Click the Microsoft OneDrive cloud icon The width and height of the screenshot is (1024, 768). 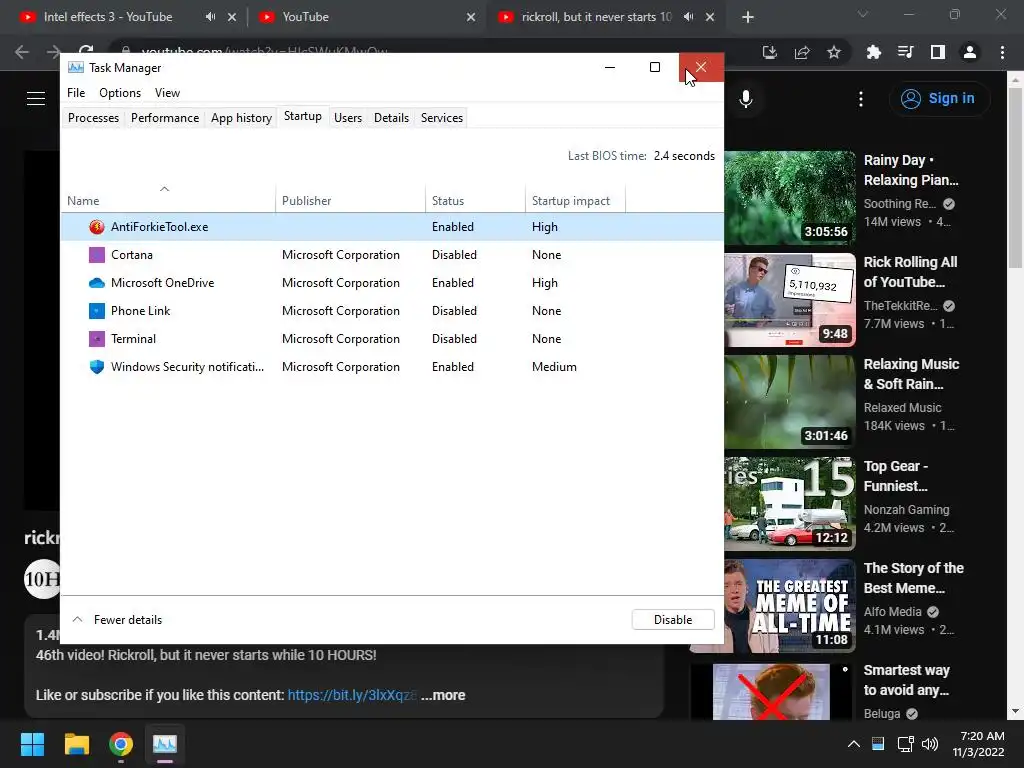97,283
